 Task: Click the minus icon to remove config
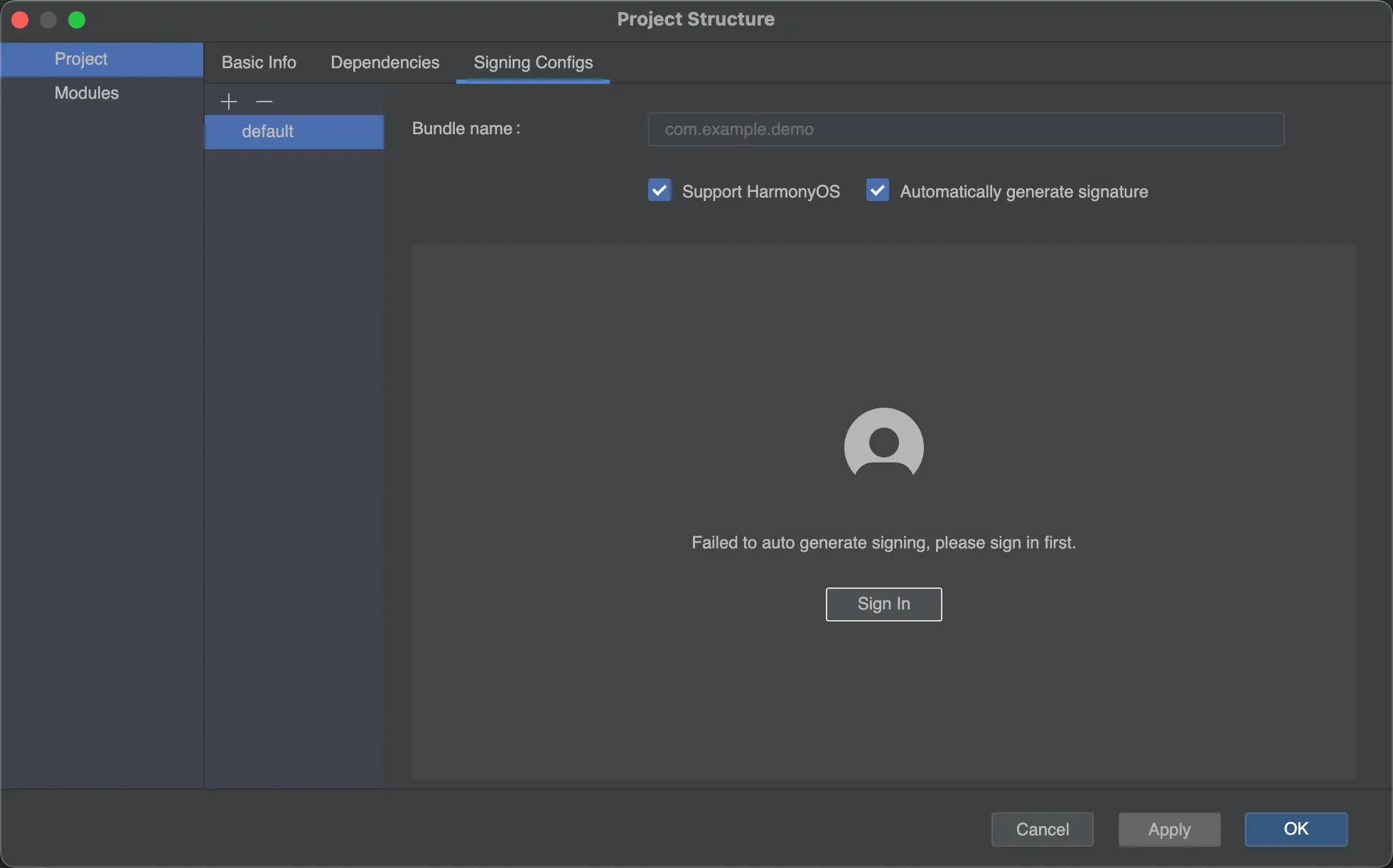coord(264,102)
